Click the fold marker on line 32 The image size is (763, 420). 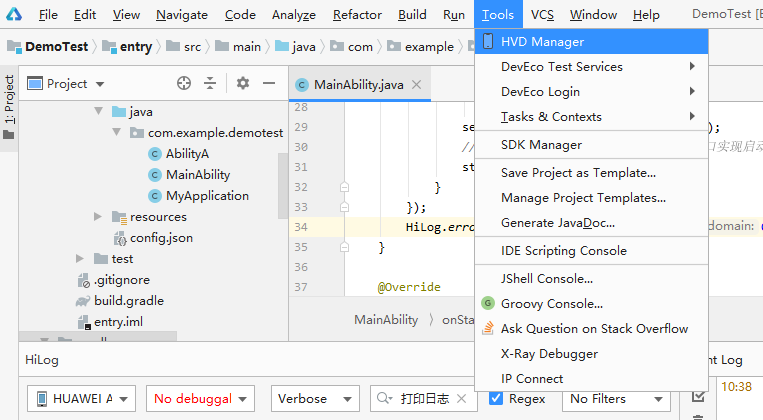pyautogui.click(x=345, y=187)
